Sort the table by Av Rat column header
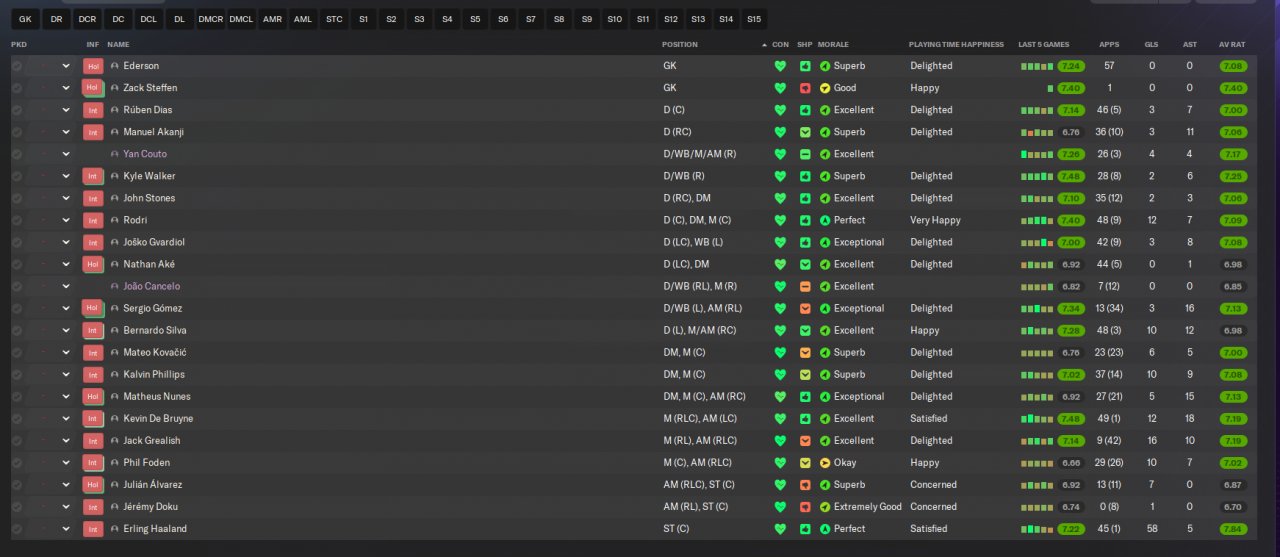1280x557 pixels. (x=1232, y=45)
